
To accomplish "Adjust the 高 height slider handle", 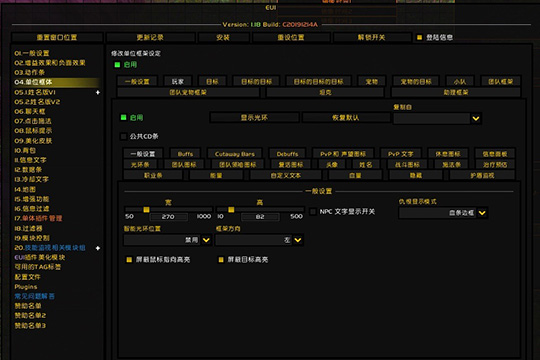I will pyautogui.click(x=231, y=209).
